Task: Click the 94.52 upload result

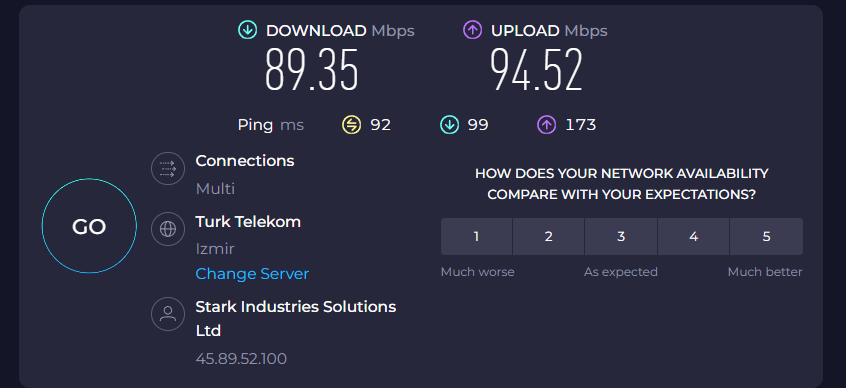Action: pos(537,70)
